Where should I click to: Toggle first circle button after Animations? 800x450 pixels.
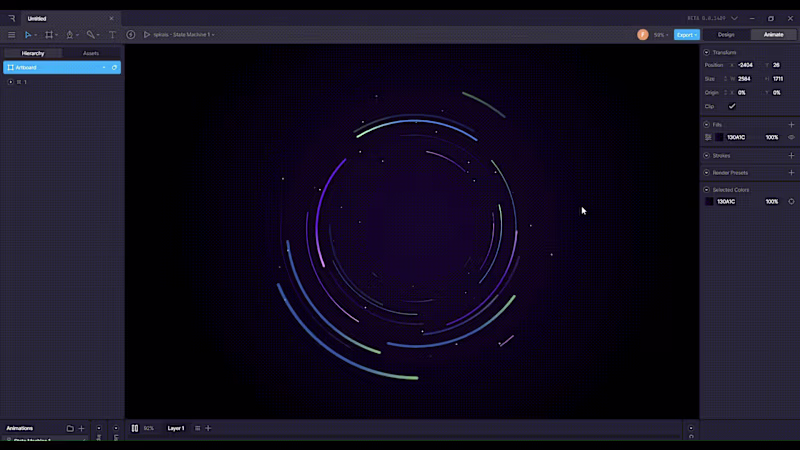pos(99,429)
